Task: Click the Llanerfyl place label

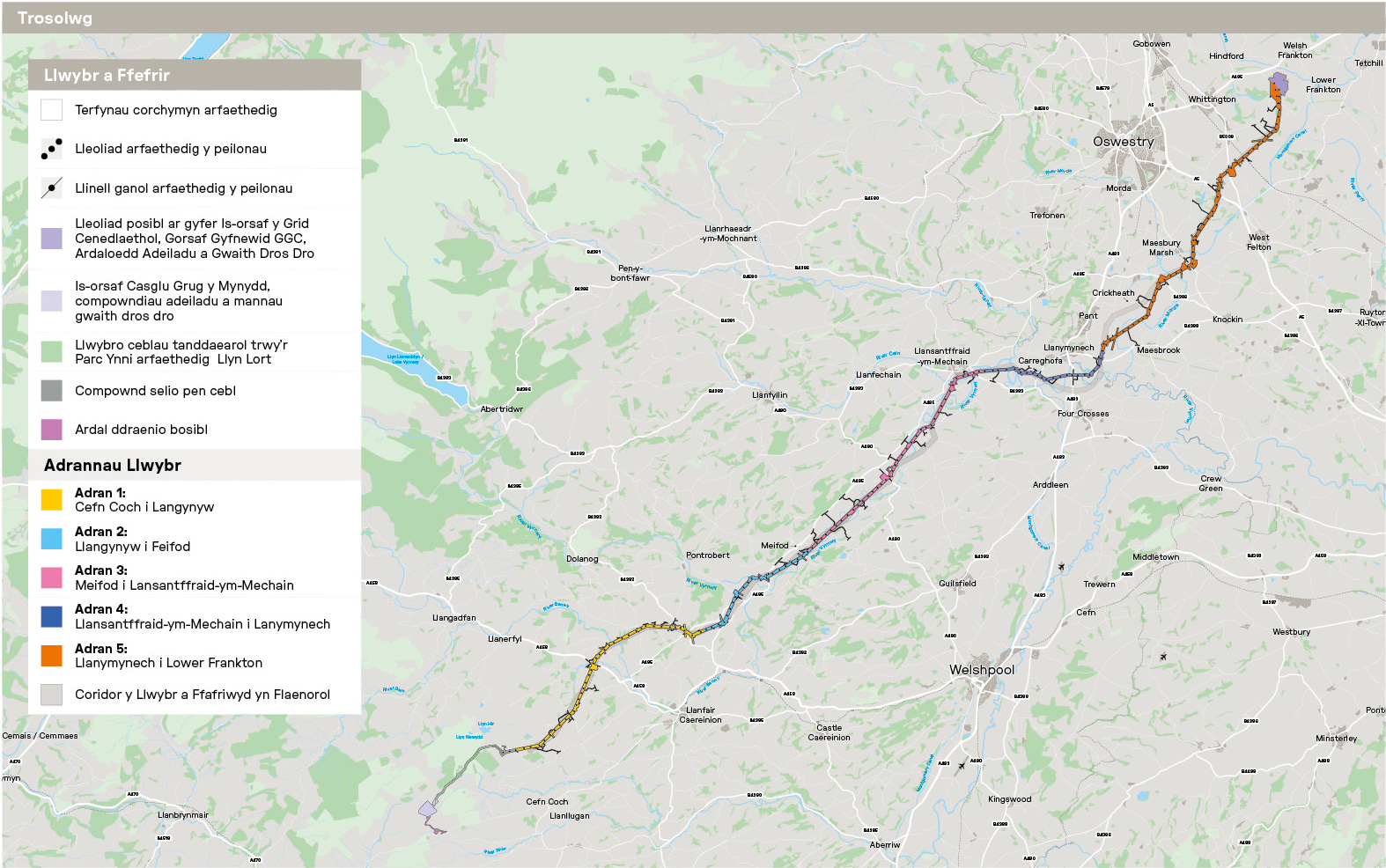Action: (505, 639)
